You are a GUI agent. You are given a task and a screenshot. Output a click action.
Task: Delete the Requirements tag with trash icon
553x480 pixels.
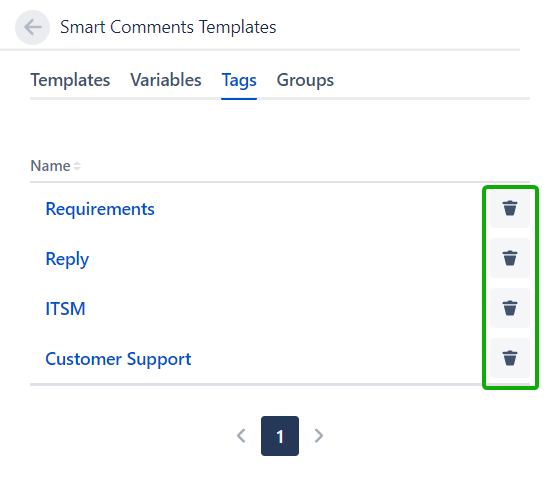coord(510,208)
